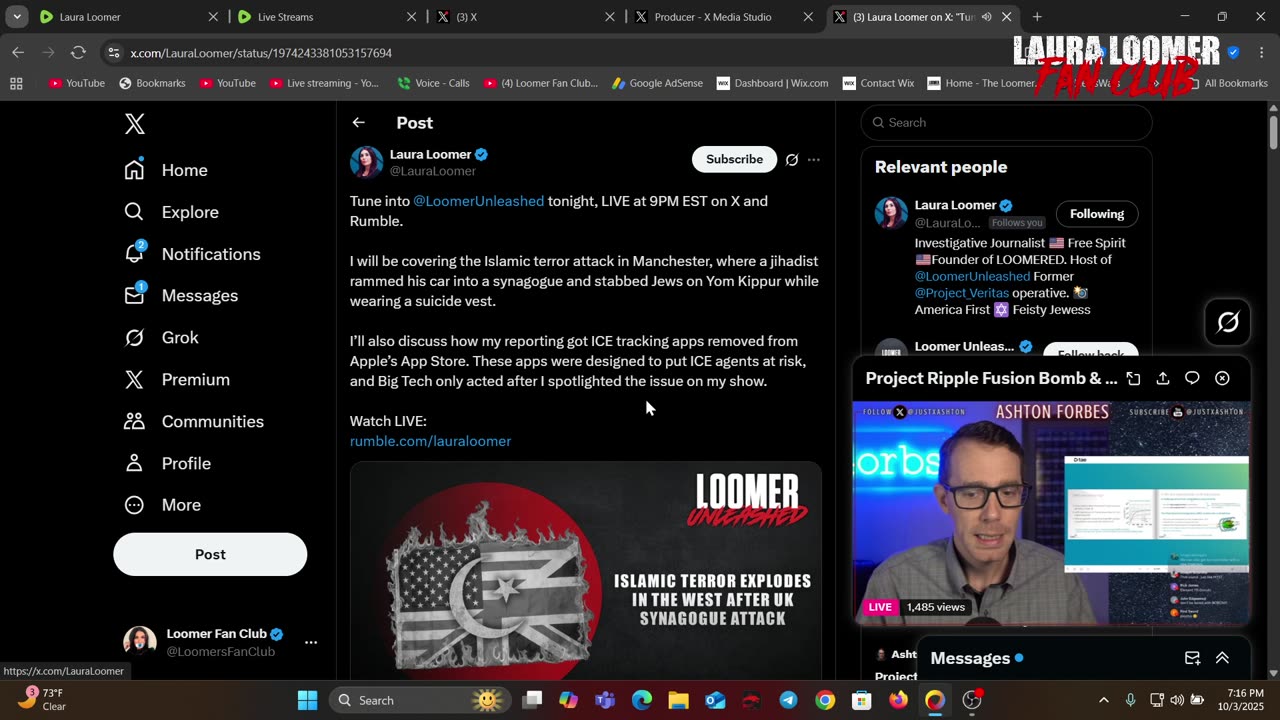Click the Grok icon on Laura Loomer's post
Screen dimensions: 1280x720
pyautogui.click(x=792, y=159)
